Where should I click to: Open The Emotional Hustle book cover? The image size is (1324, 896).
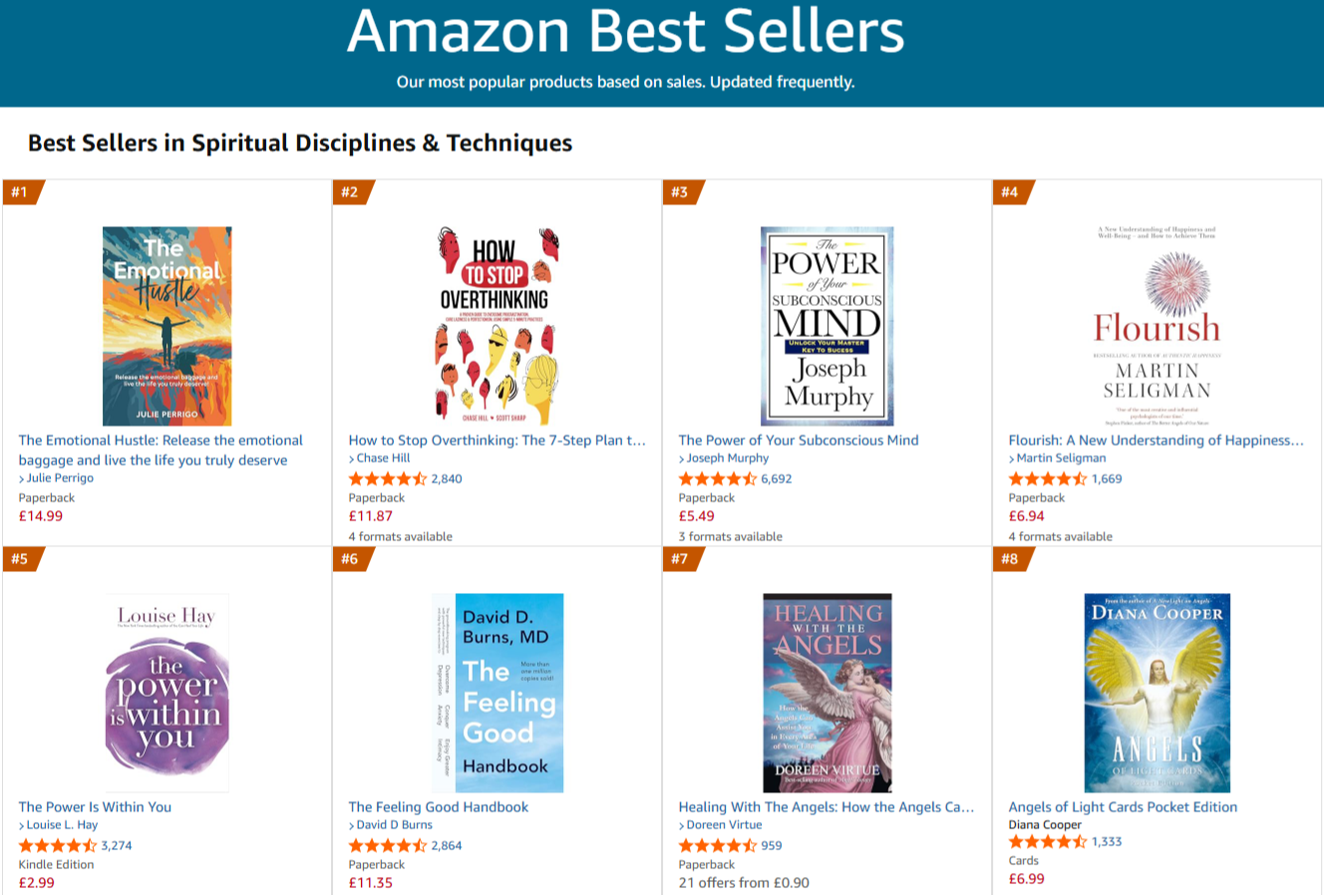point(166,326)
